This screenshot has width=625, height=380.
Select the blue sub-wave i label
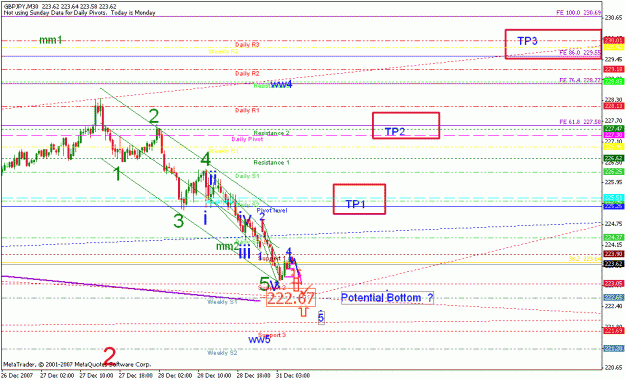205,219
